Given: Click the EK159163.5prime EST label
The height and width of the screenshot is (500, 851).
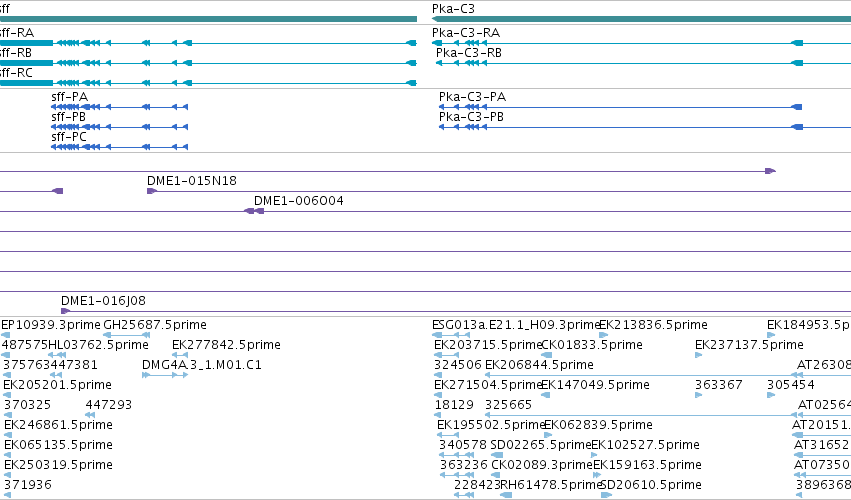Looking at the screenshot, I should point(647,465).
